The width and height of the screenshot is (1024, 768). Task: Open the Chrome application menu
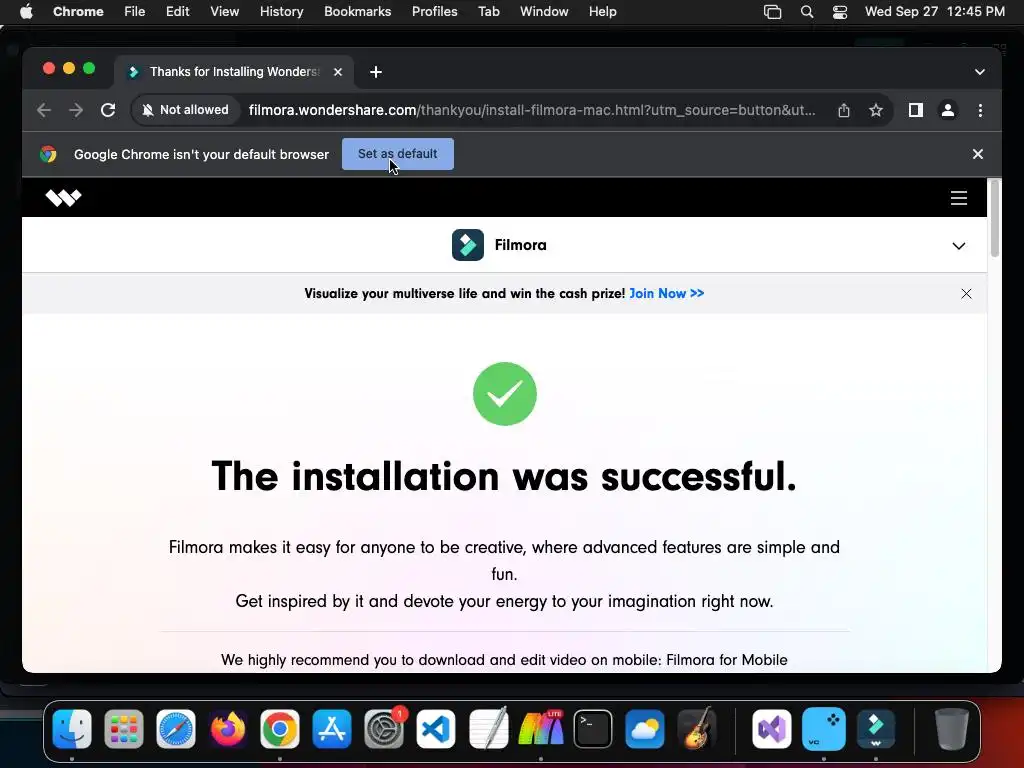78,12
